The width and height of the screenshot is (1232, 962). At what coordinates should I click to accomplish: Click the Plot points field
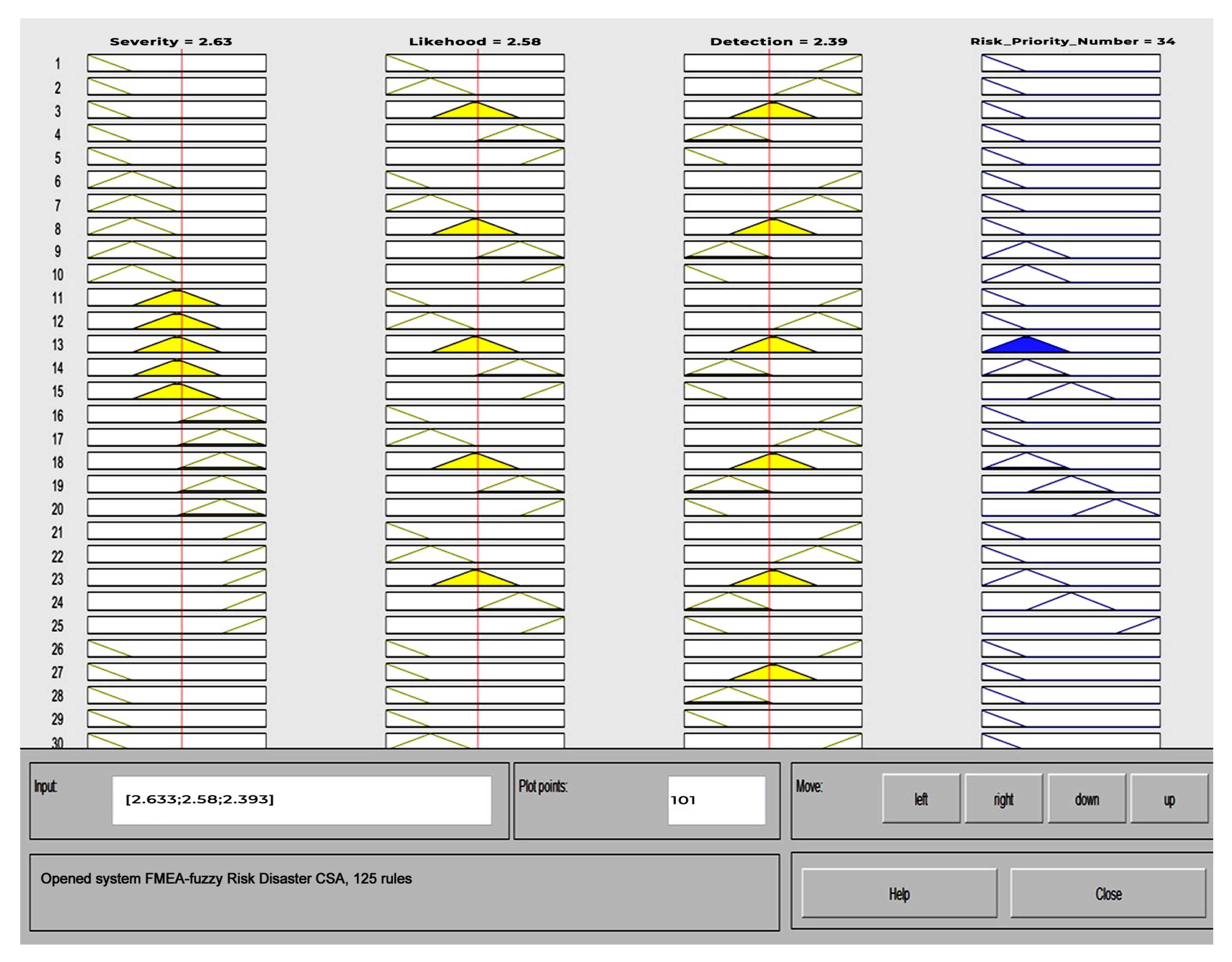coord(716,799)
